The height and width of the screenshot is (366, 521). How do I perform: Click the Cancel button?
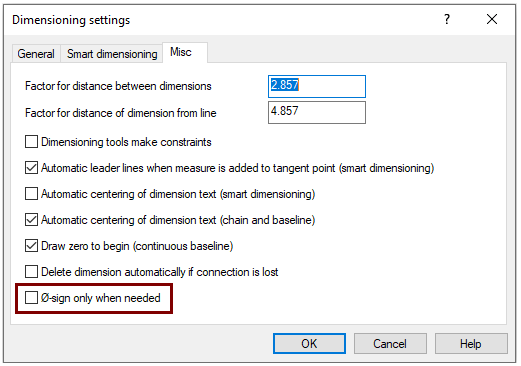coord(390,344)
